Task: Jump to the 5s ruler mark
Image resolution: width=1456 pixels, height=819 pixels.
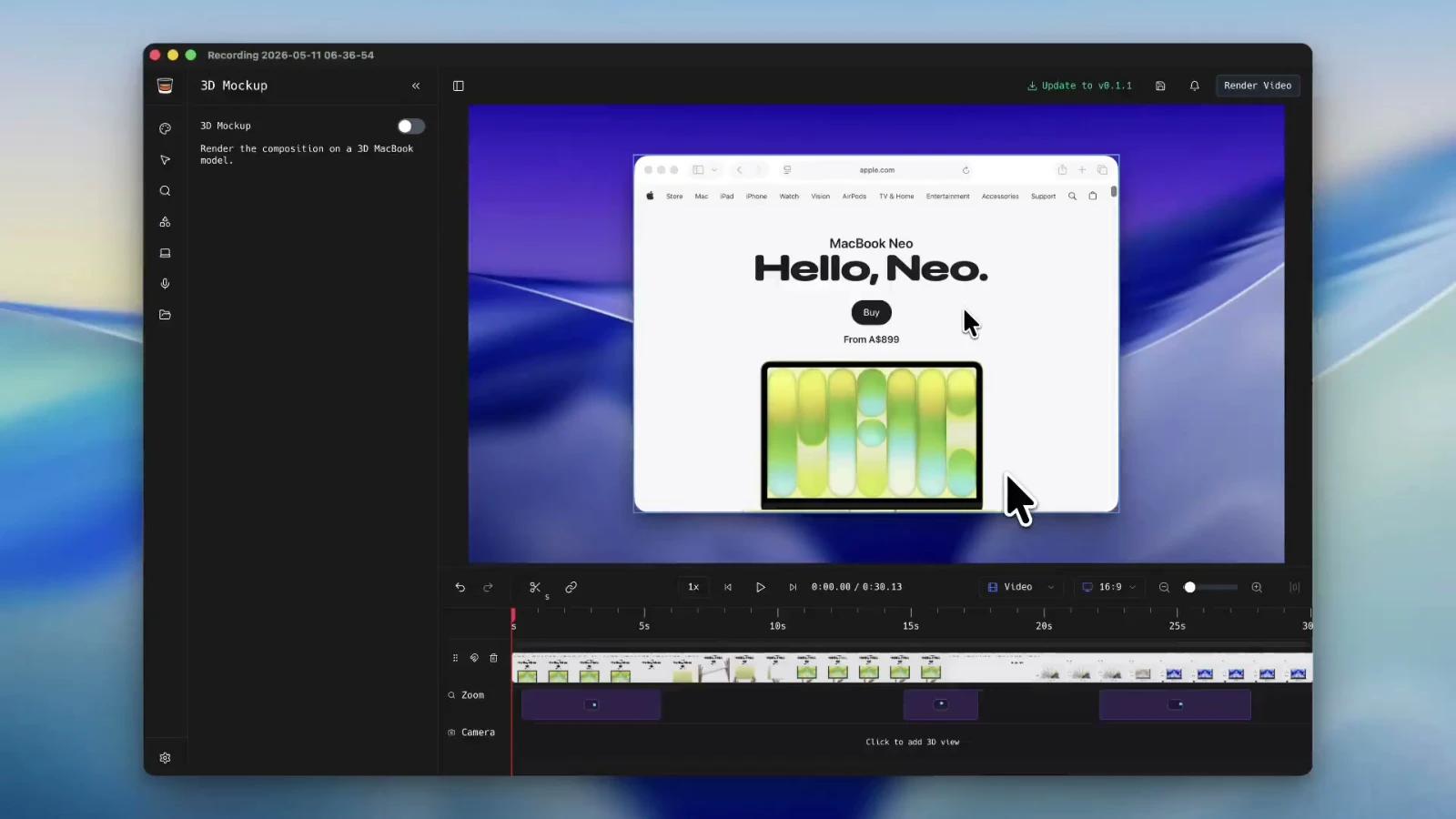Action: click(644, 626)
